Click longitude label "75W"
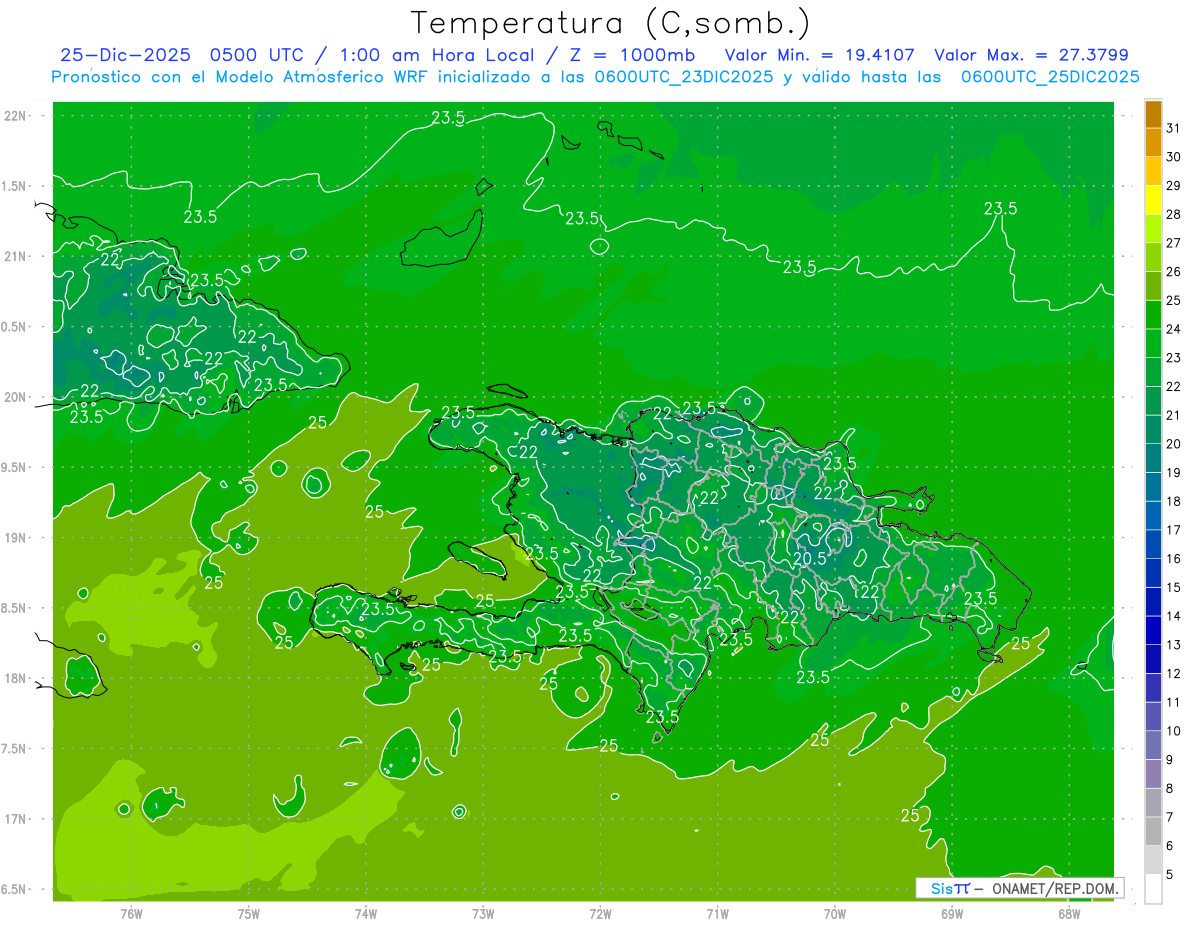 point(249,913)
